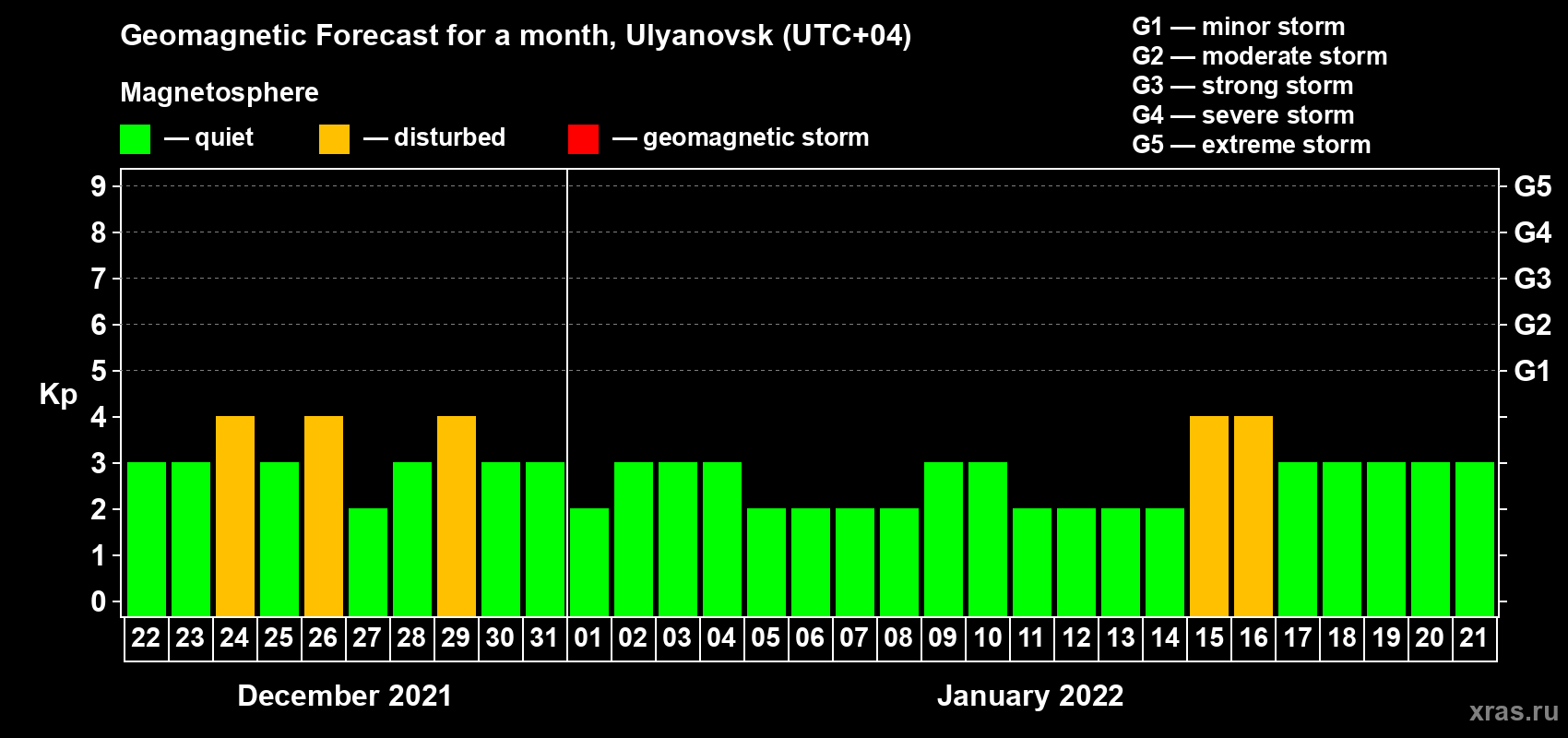Click the orange bar for January 15
The width and height of the screenshot is (1568, 738).
tap(1209, 516)
